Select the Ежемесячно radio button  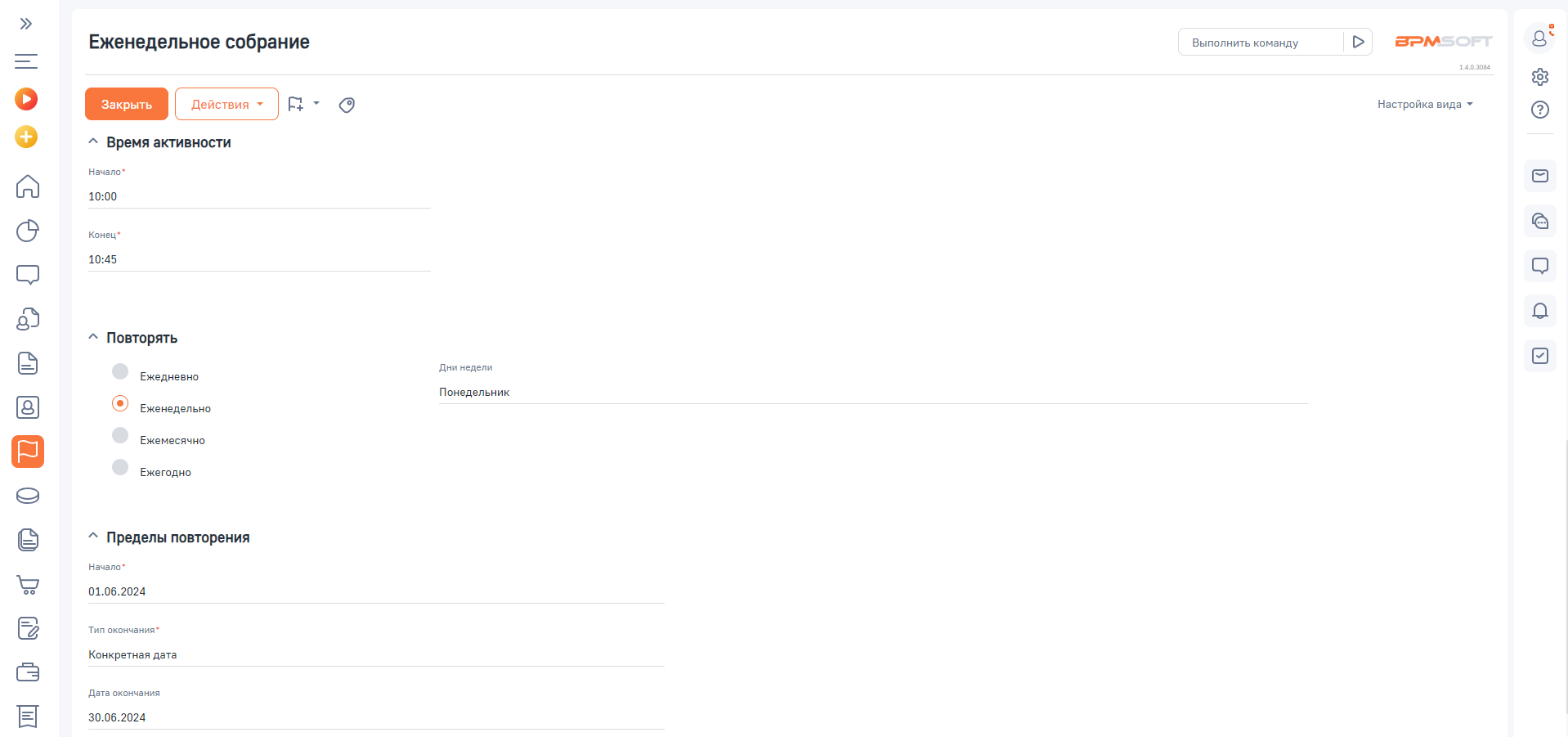click(120, 436)
